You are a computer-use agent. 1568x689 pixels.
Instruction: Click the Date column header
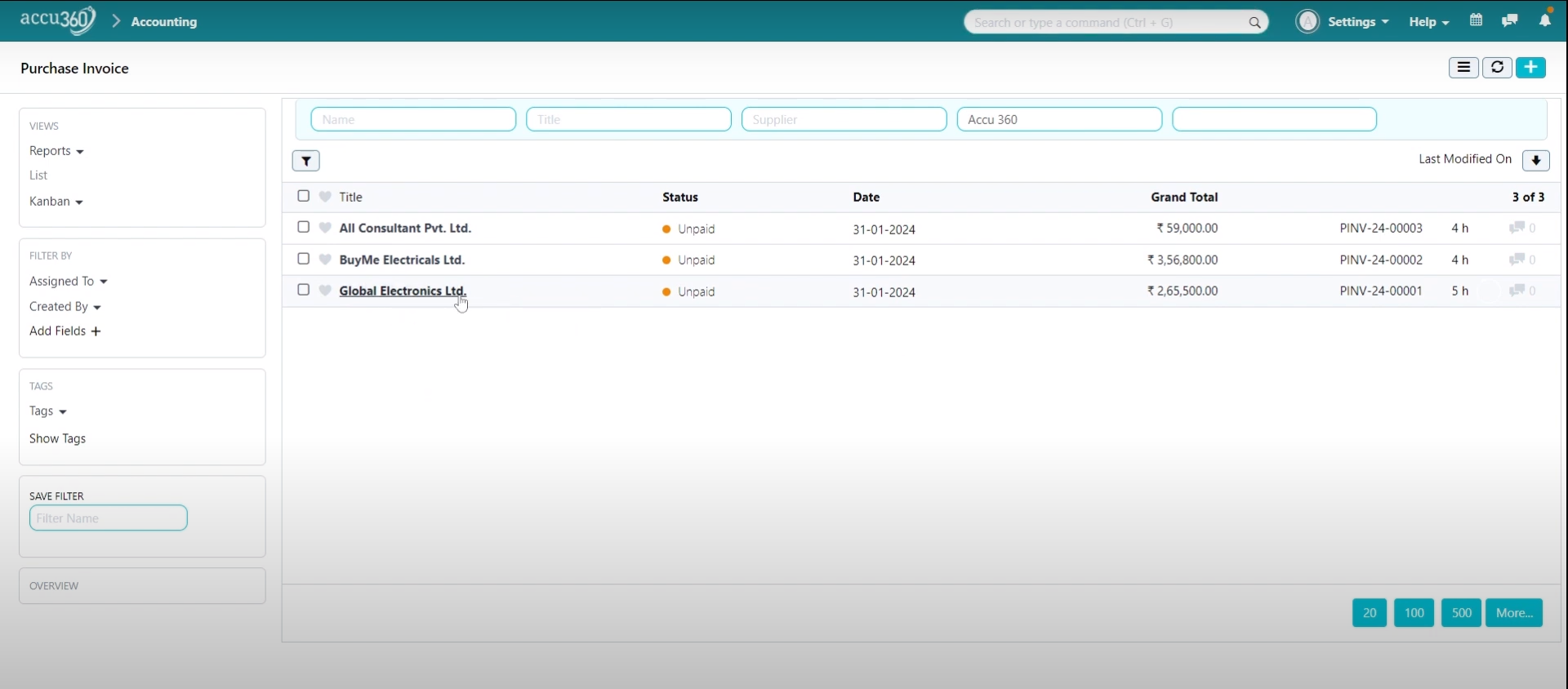[866, 197]
